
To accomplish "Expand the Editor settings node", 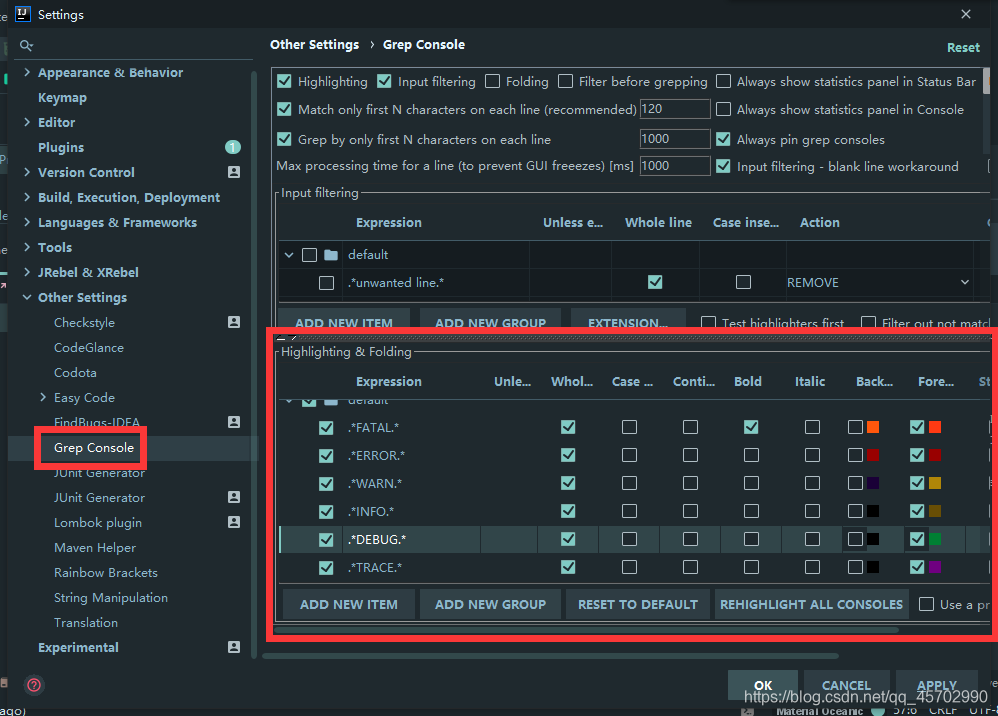I will click(x=27, y=122).
